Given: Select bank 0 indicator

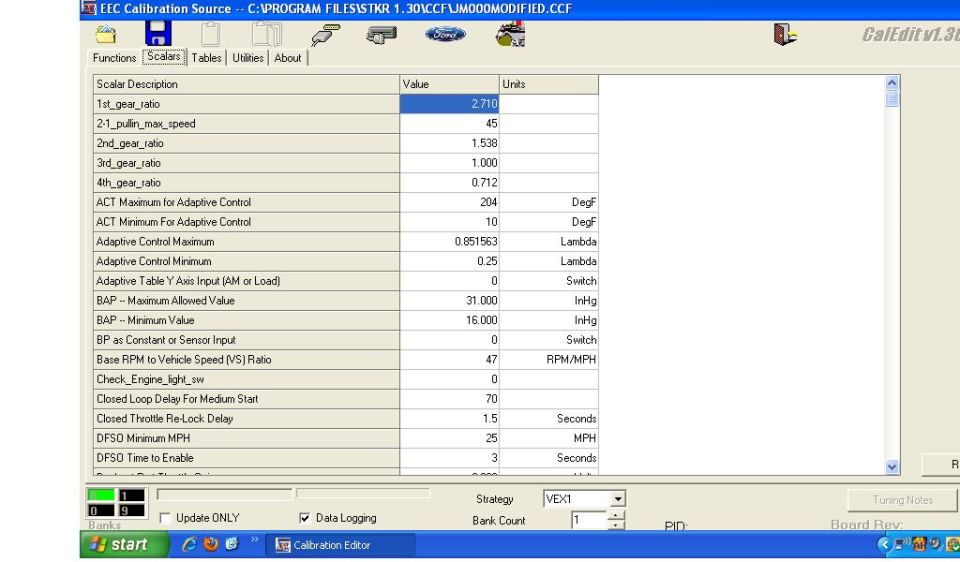Looking at the screenshot, I should pyautogui.click(x=101, y=511).
